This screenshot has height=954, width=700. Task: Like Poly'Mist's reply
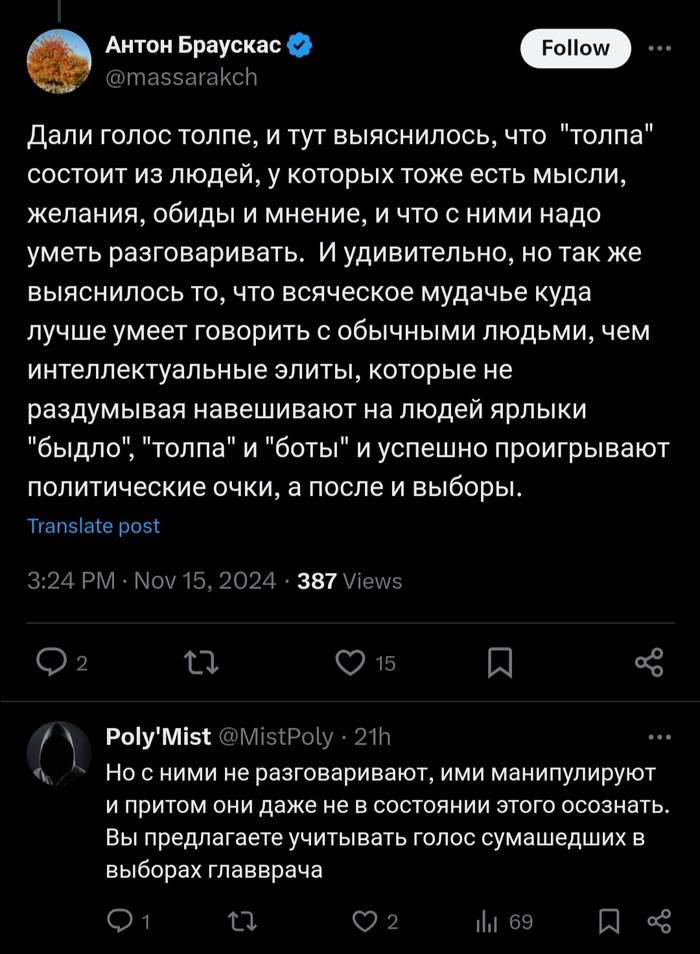coord(368,921)
